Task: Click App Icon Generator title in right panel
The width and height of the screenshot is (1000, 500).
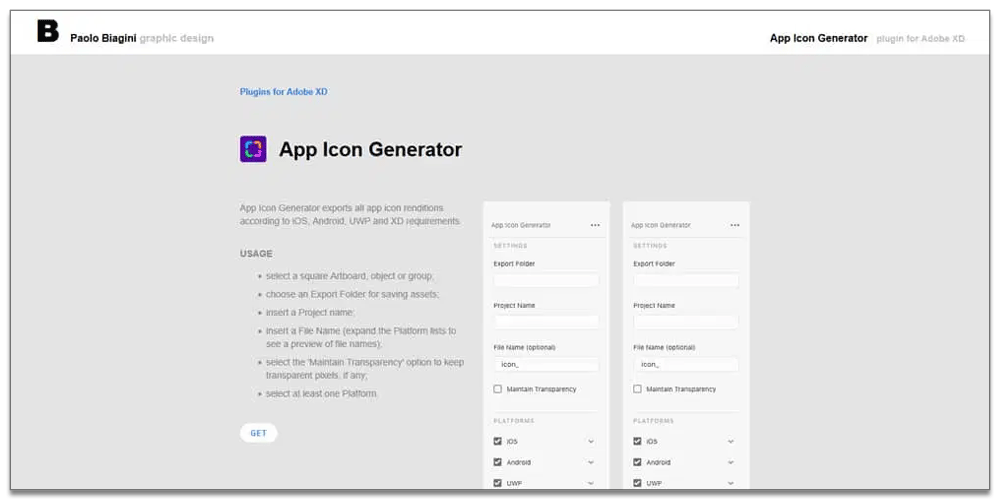Action: (x=661, y=225)
